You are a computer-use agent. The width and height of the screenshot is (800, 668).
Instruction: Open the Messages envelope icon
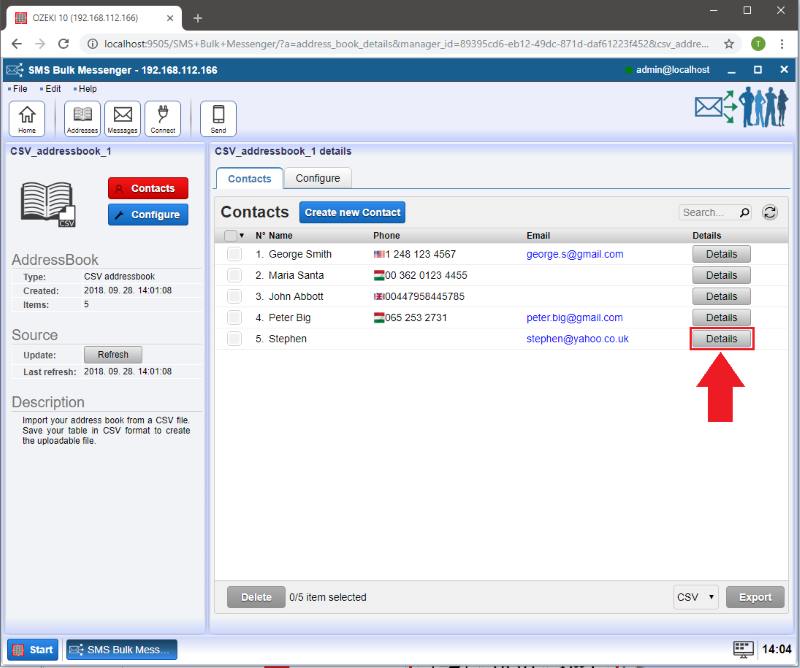pyautogui.click(x=122, y=118)
